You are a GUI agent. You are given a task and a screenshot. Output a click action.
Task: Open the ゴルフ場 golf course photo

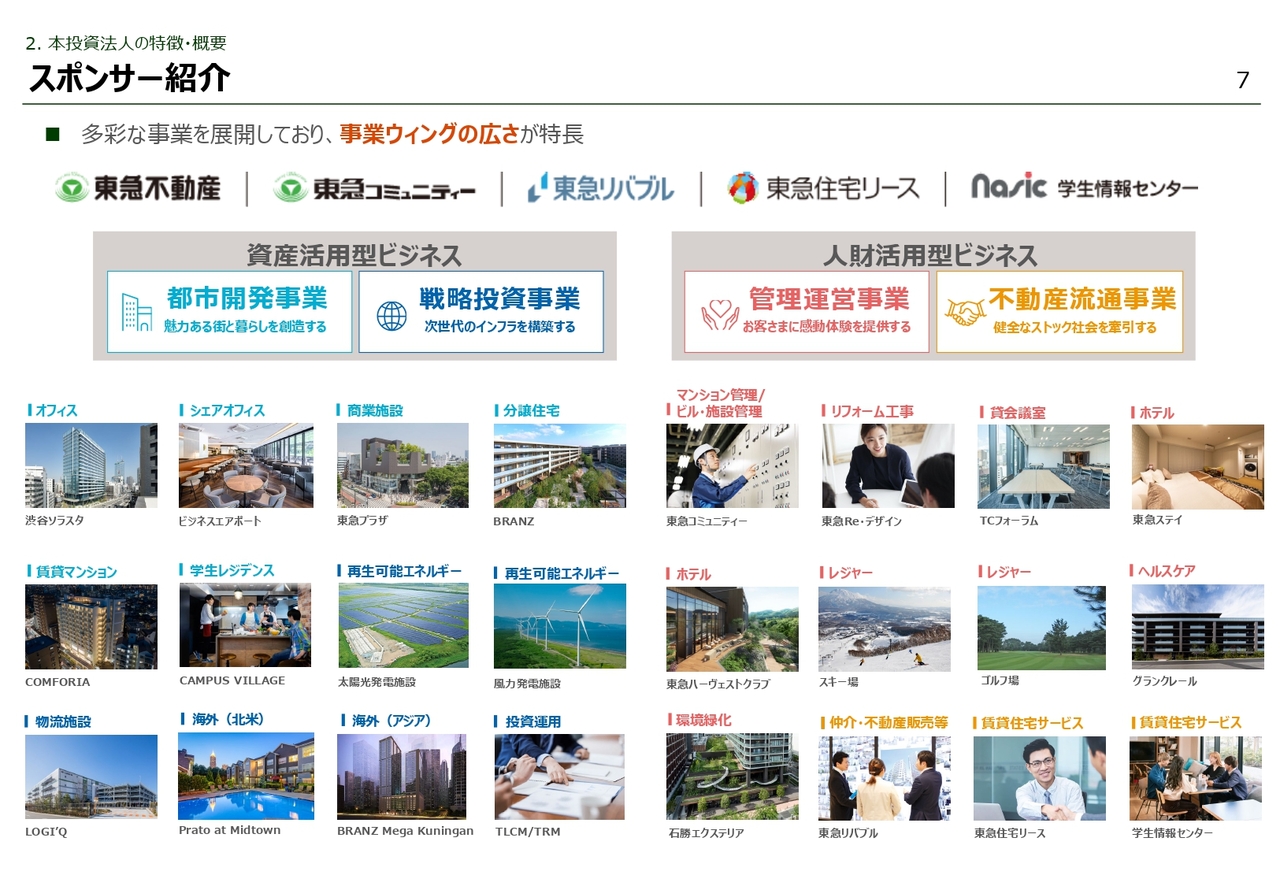pos(1042,628)
